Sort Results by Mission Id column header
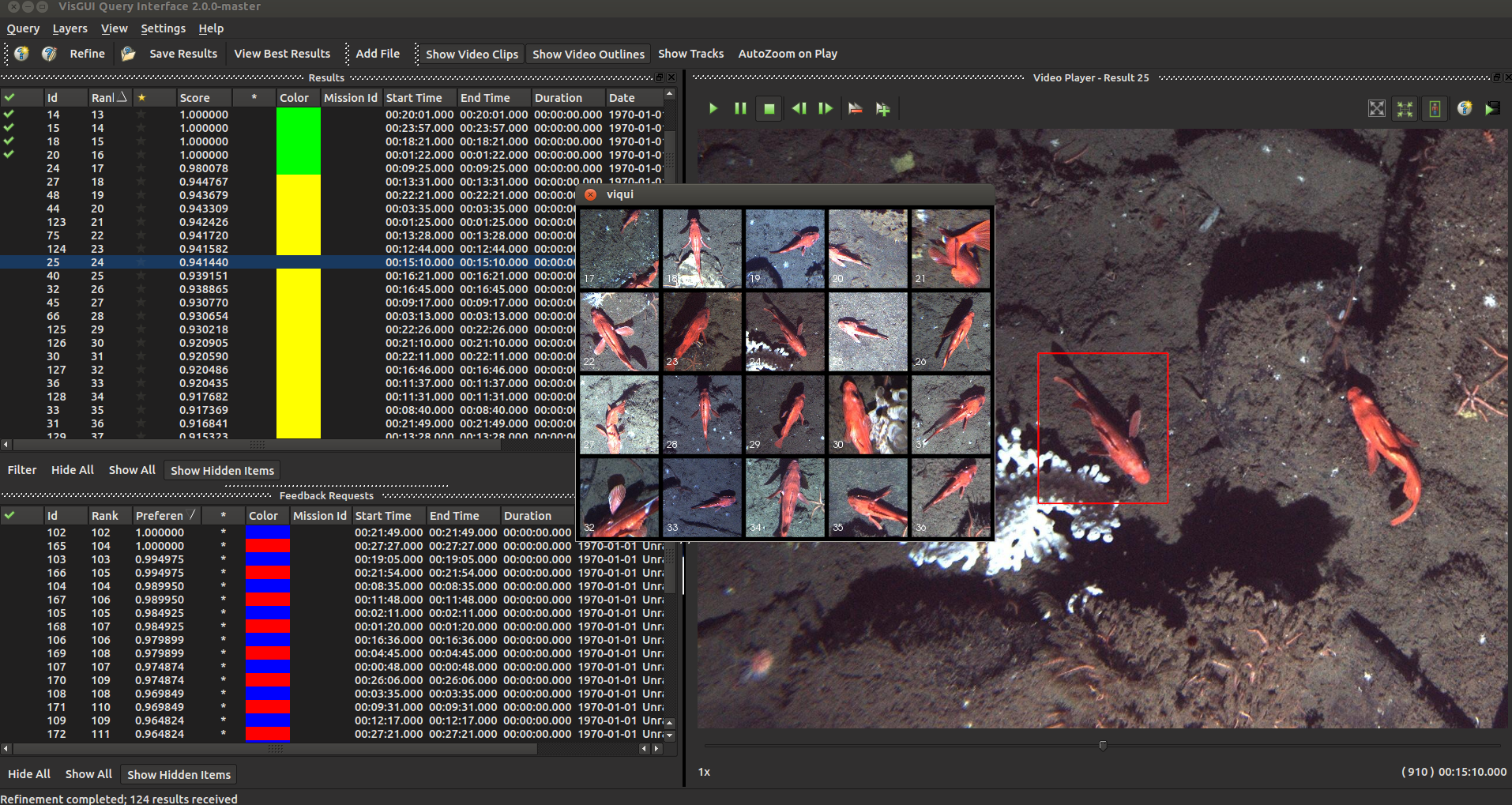Screen dimensions: 1512x805 tap(351, 97)
